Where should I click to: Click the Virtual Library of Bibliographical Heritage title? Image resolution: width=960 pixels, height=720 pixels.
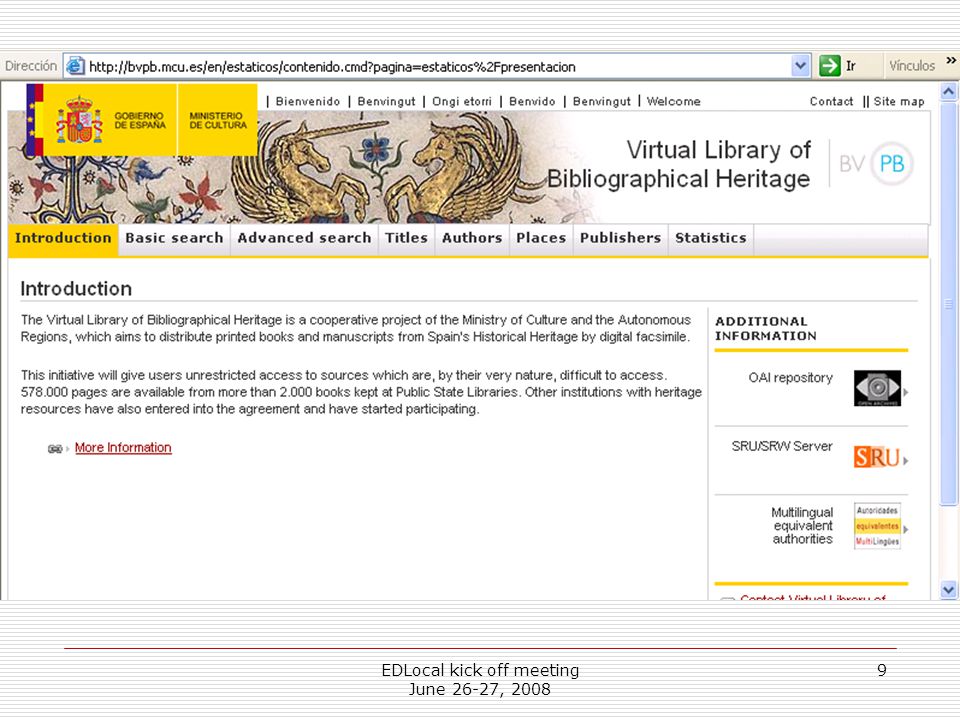679,164
